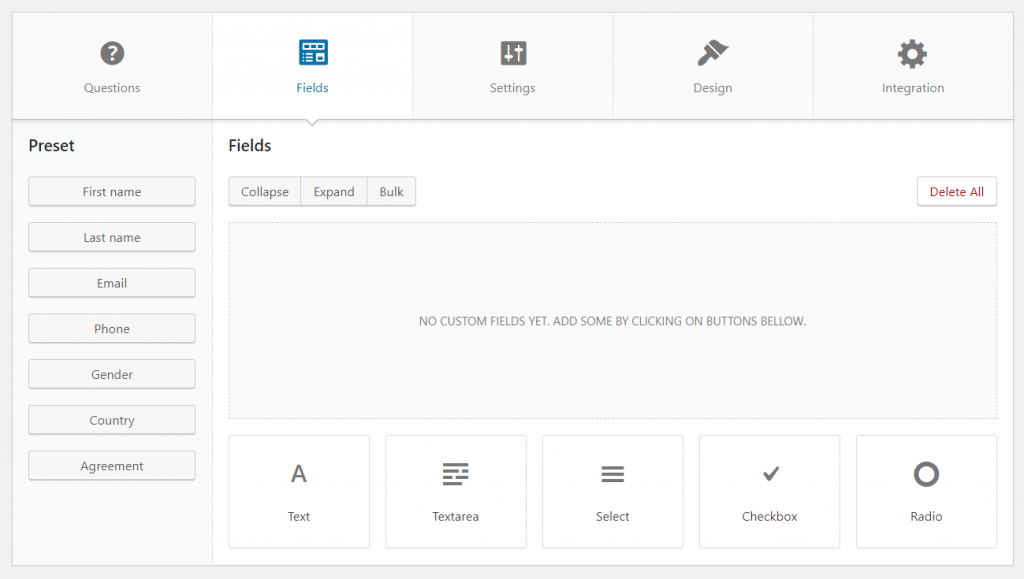This screenshot has width=1024, height=579.
Task: Add a Text field using the A icon
Action: click(x=298, y=474)
